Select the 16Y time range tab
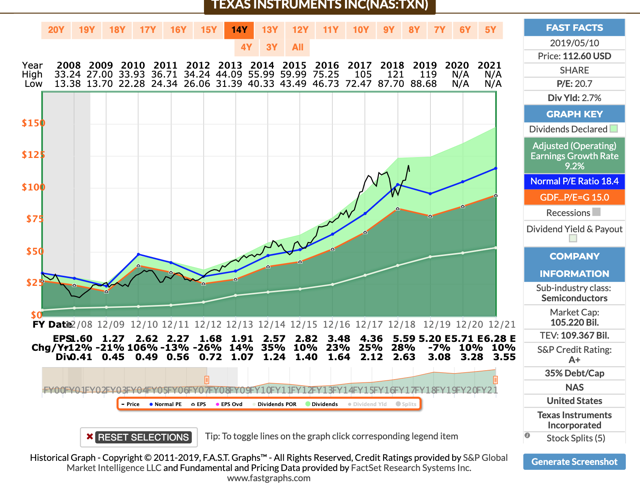 (178, 30)
